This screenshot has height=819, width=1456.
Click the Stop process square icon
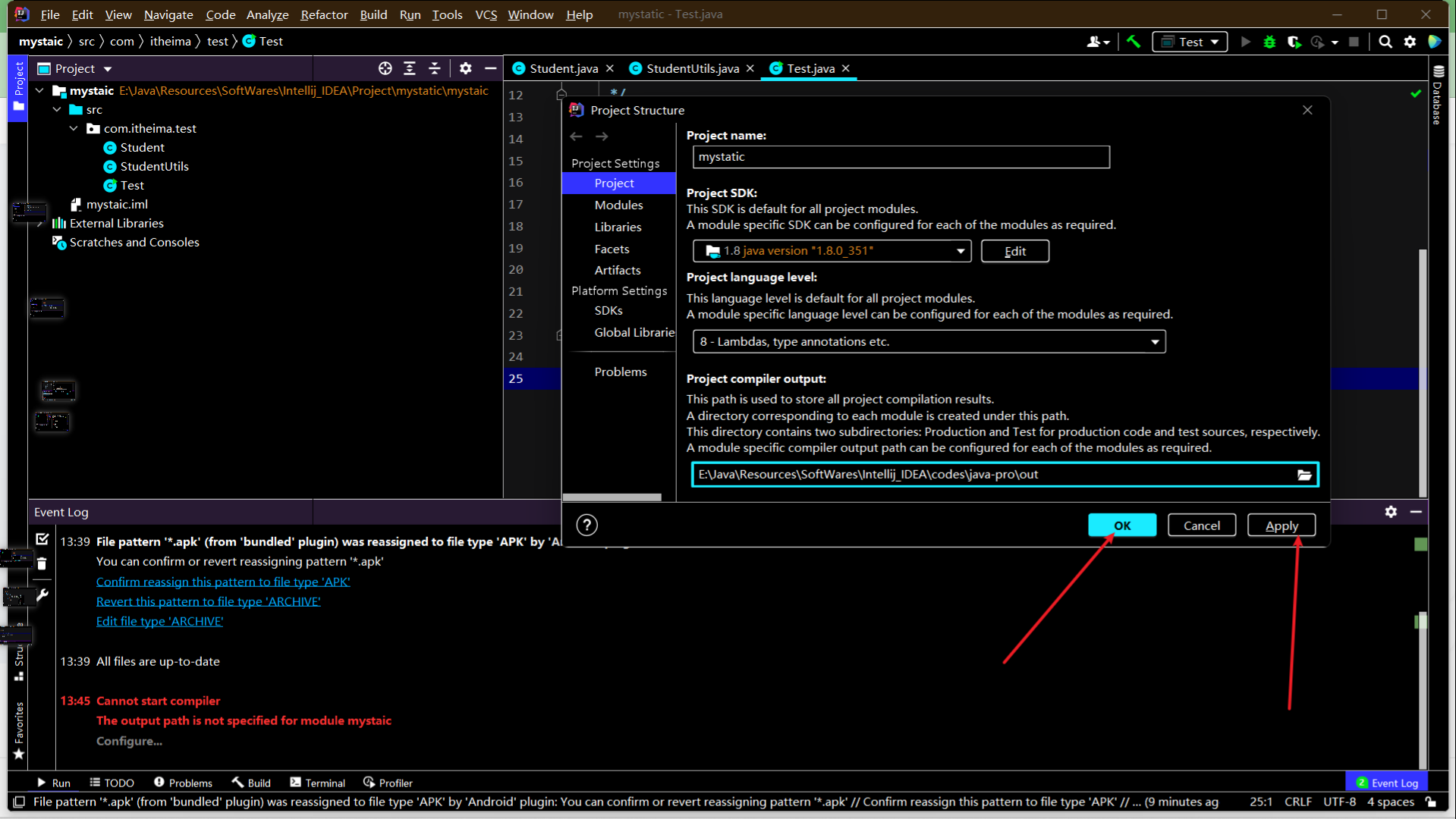pos(1354,42)
